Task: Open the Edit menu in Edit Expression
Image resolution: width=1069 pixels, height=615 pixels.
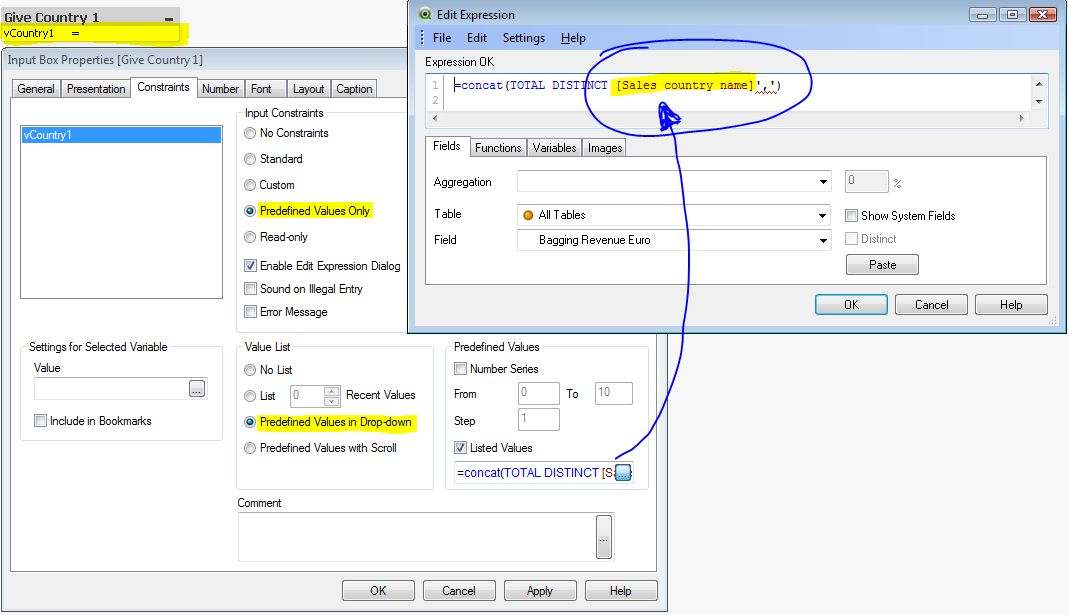Action: [477, 38]
